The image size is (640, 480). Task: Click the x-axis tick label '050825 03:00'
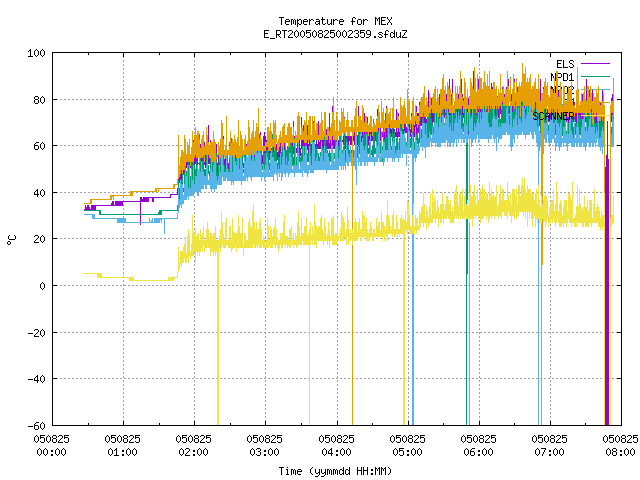coord(264,445)
